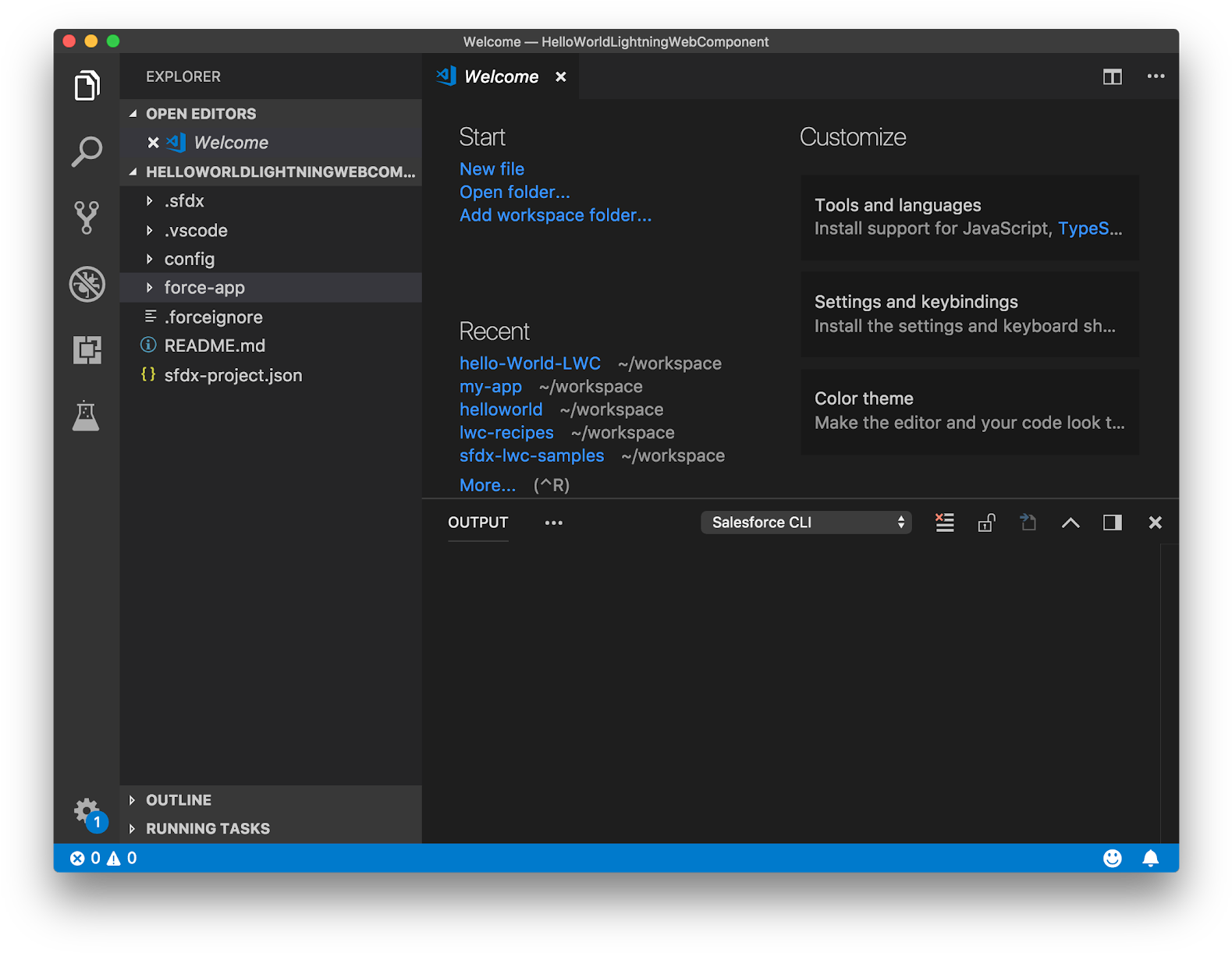
Task: Close the output panel
Action: pos(1155,523)
